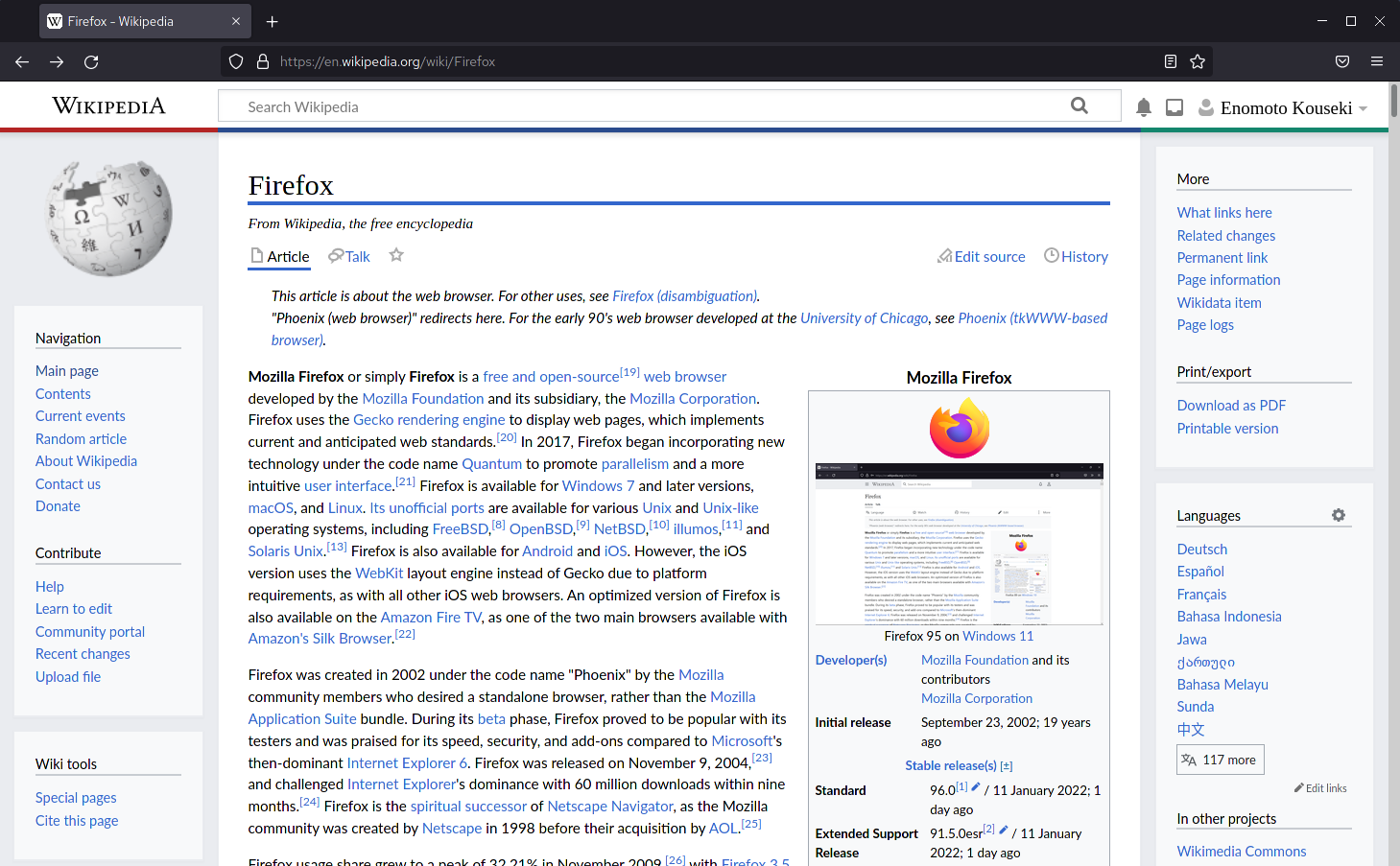Expand the Enomoto Kouseki user menu
Image resolution: width=1400 pixels, height=866 pixels.
coord(1284,108)
